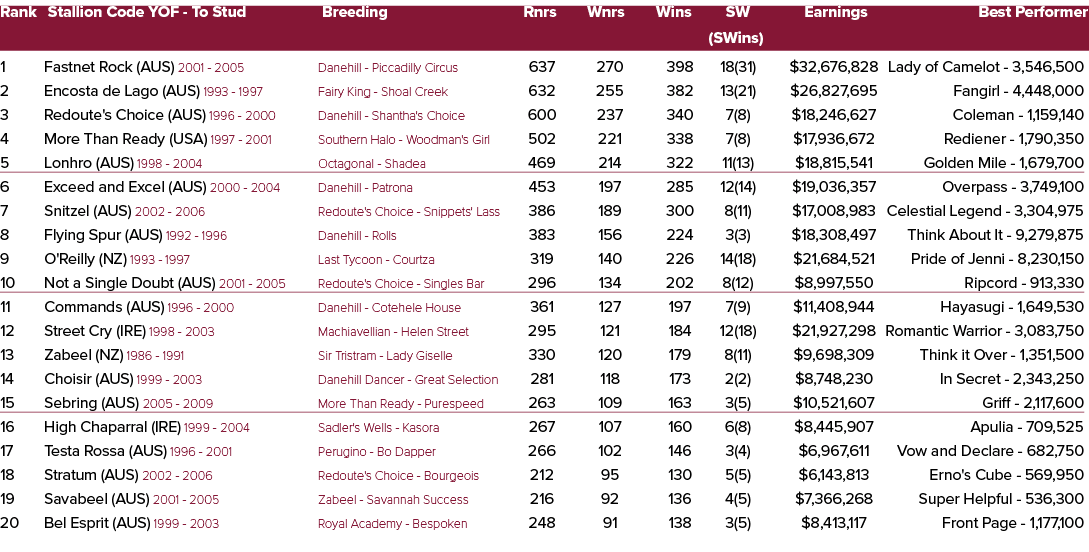
Task: Click earnings value $21,927,298
Action: [833, 331]
